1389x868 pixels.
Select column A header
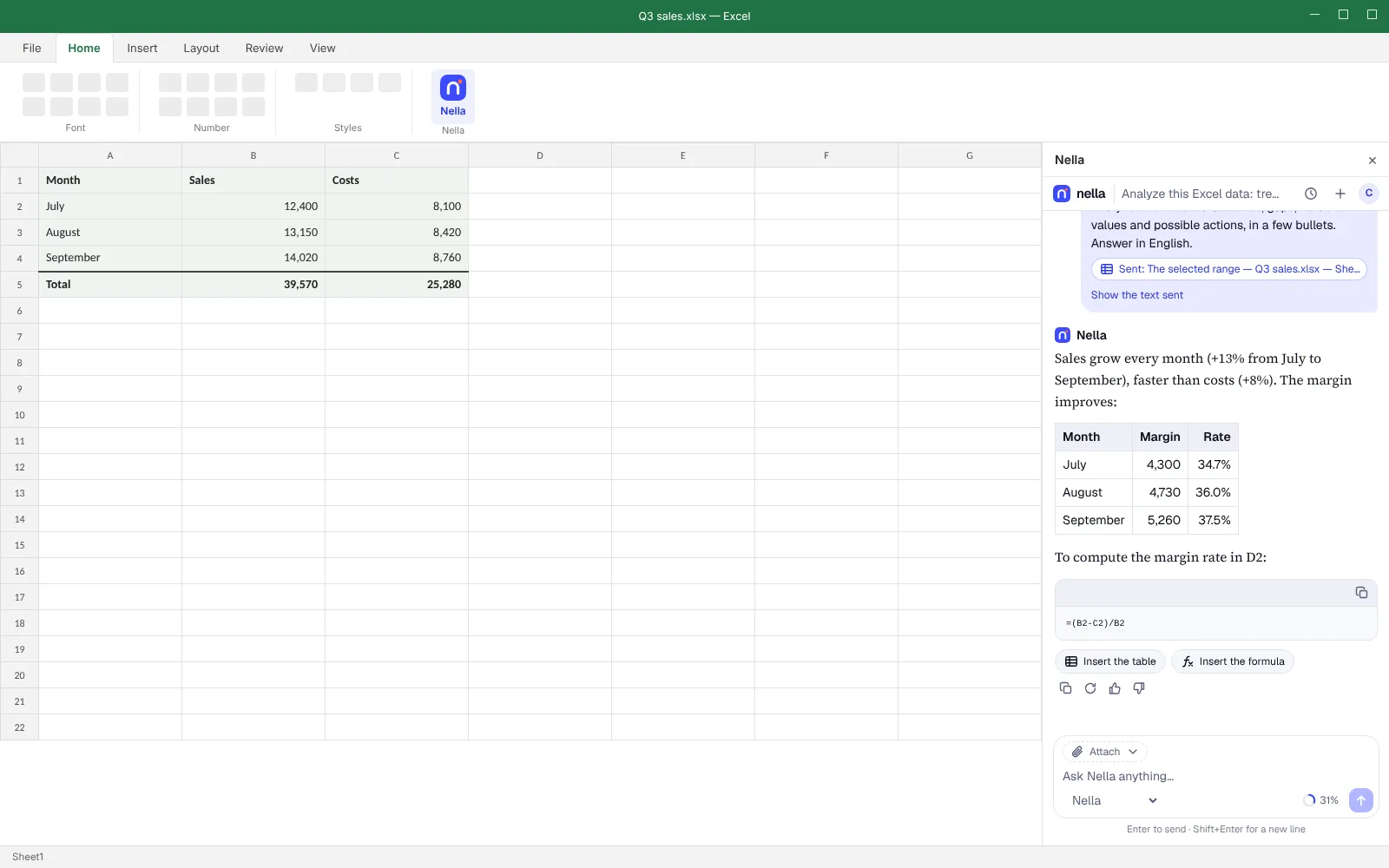[x=110, y=155]
